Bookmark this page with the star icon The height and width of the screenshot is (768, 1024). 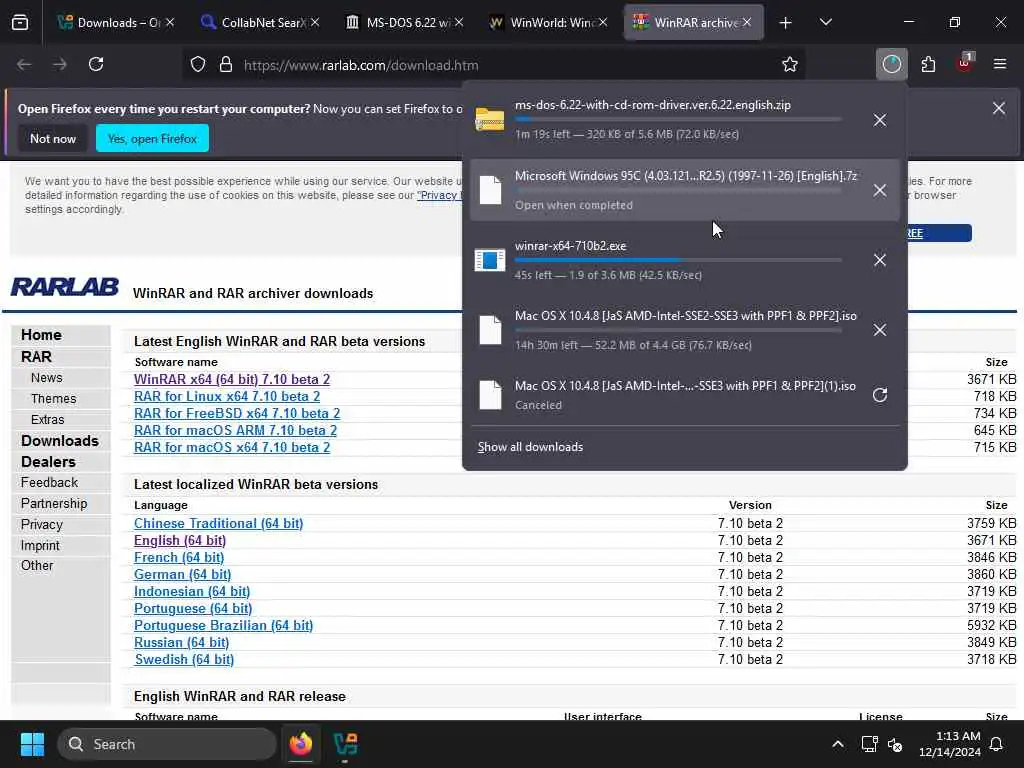(x=790, y=65)
